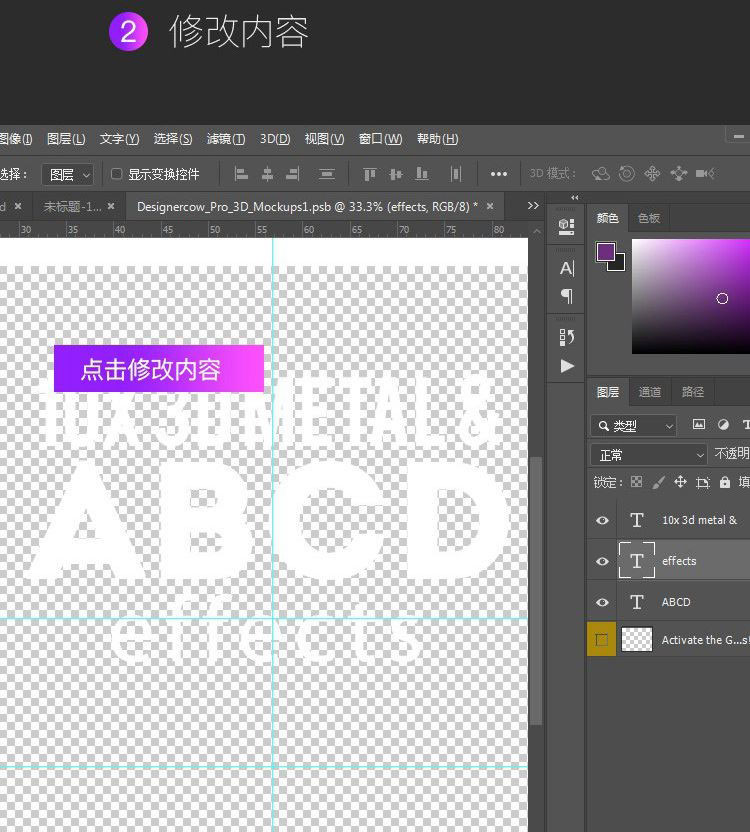Click the lock transparent pixels icon
Image resolution: width=750 pixels, height=832 pixels.
[x=636, y=482]
